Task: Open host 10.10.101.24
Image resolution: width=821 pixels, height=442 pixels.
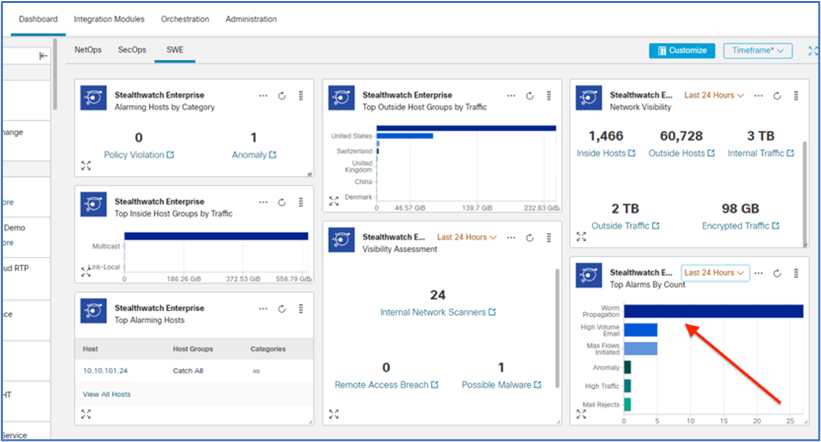Action: click(105, 371)
